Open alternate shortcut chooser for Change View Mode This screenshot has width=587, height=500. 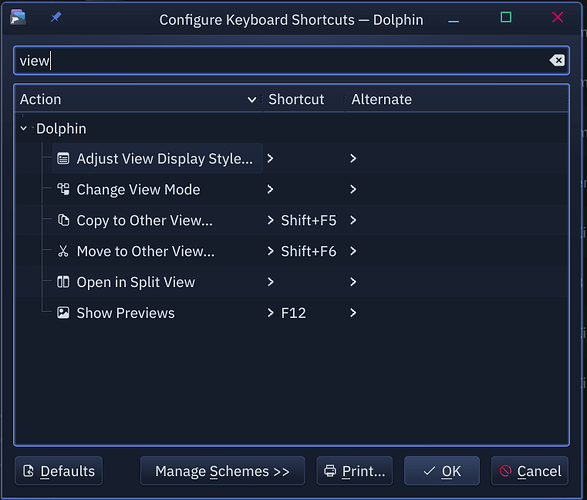[353, 189]
